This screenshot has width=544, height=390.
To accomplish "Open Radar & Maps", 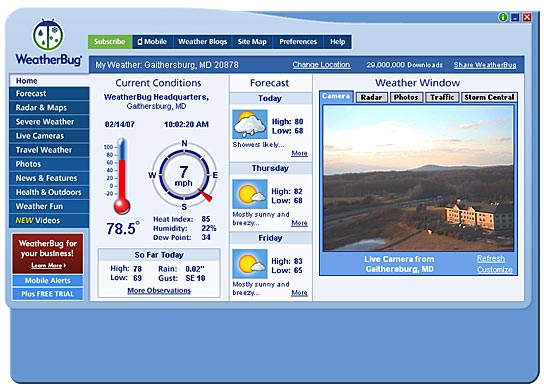I will (49, 108).
